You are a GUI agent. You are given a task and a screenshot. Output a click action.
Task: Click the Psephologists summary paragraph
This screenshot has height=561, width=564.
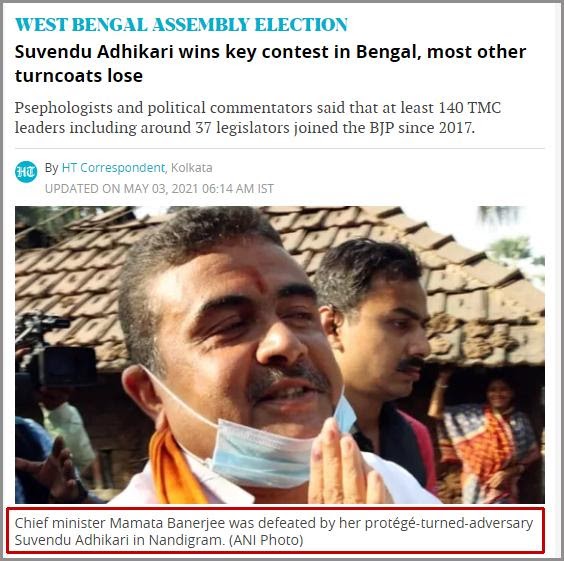pos(258,118)
